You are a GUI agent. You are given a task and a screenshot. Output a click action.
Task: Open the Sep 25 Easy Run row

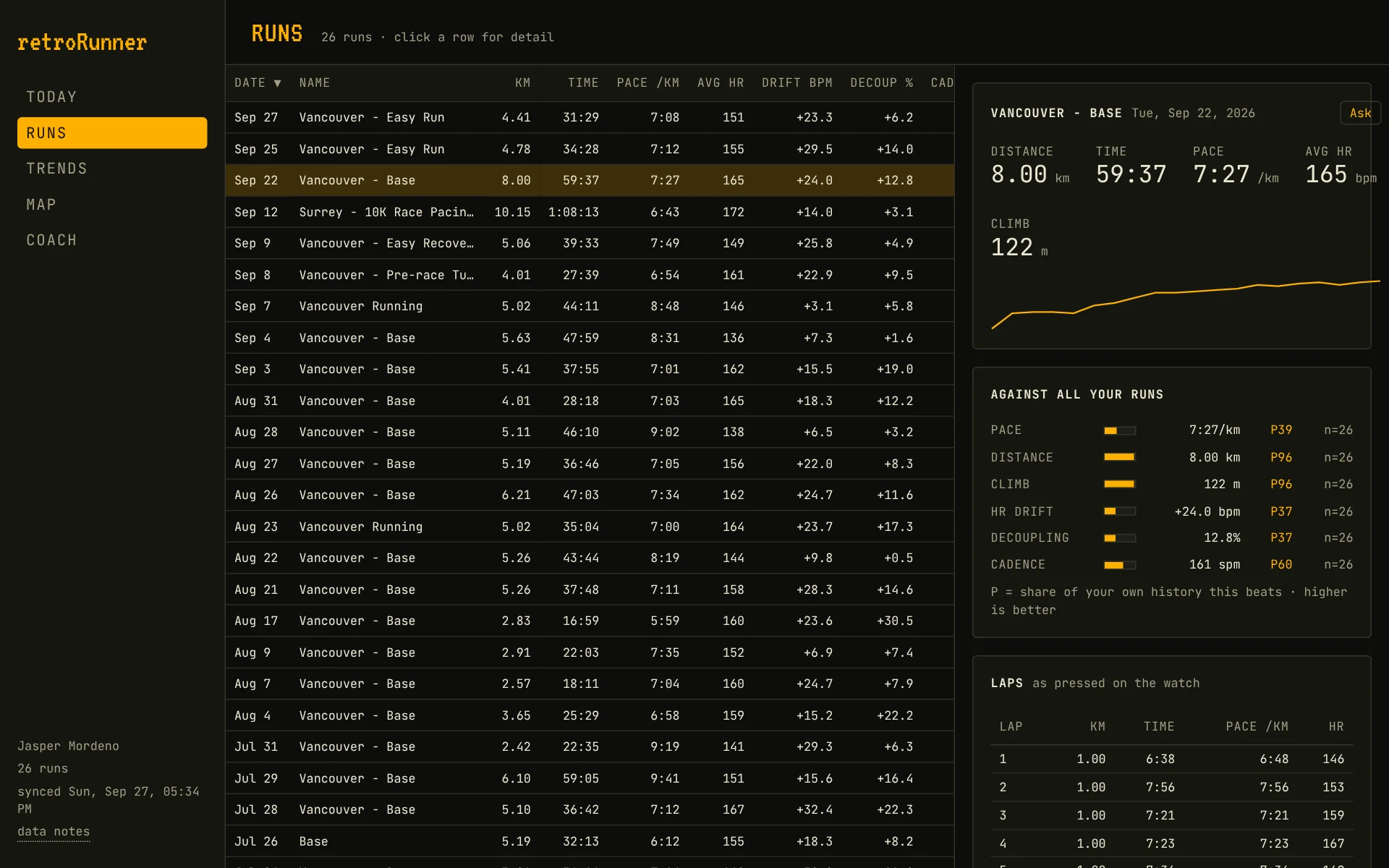pyautogui.click(x=590, y=149)
